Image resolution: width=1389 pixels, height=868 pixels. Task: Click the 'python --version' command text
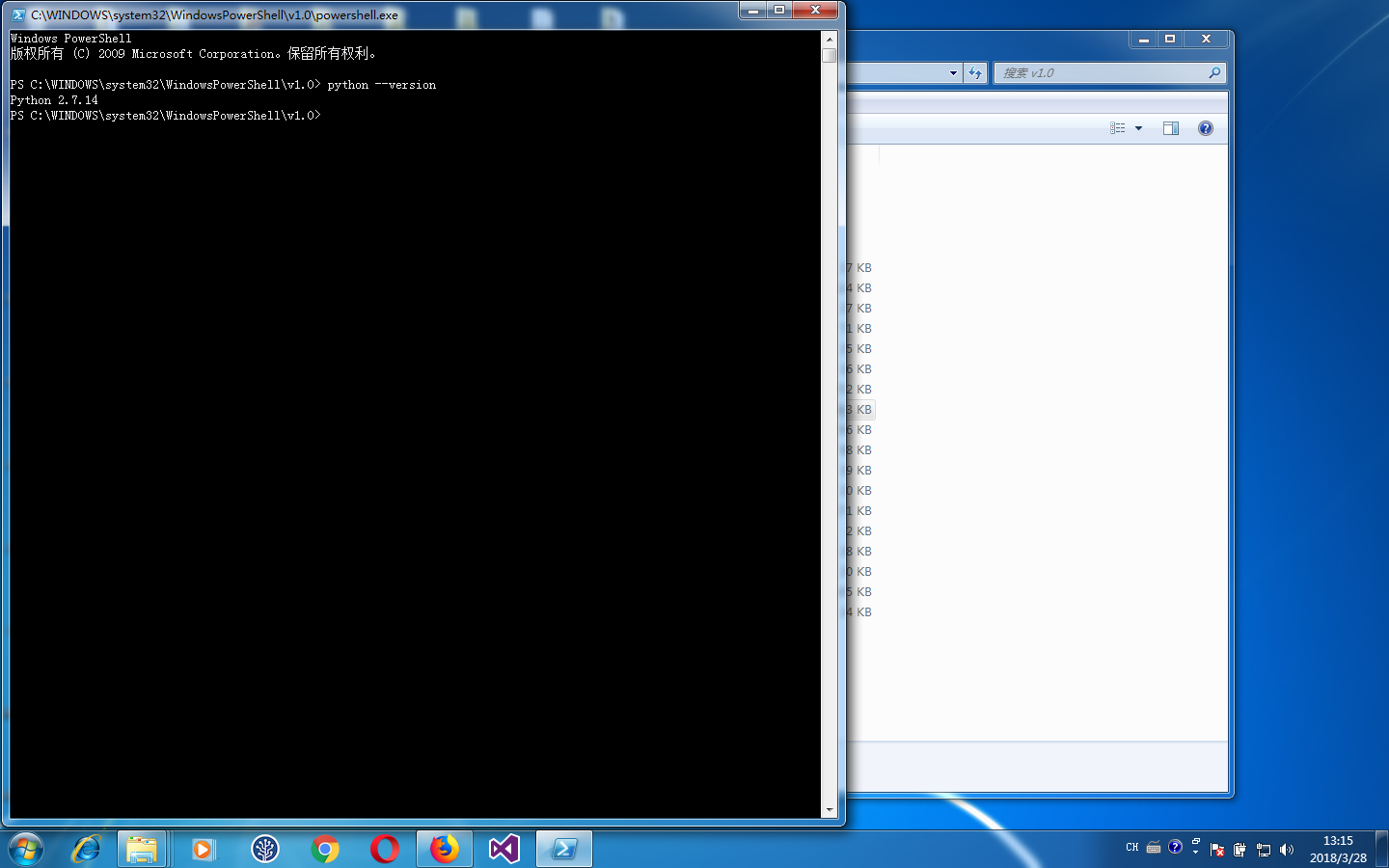pyautogui.click(x=382, y=85)
